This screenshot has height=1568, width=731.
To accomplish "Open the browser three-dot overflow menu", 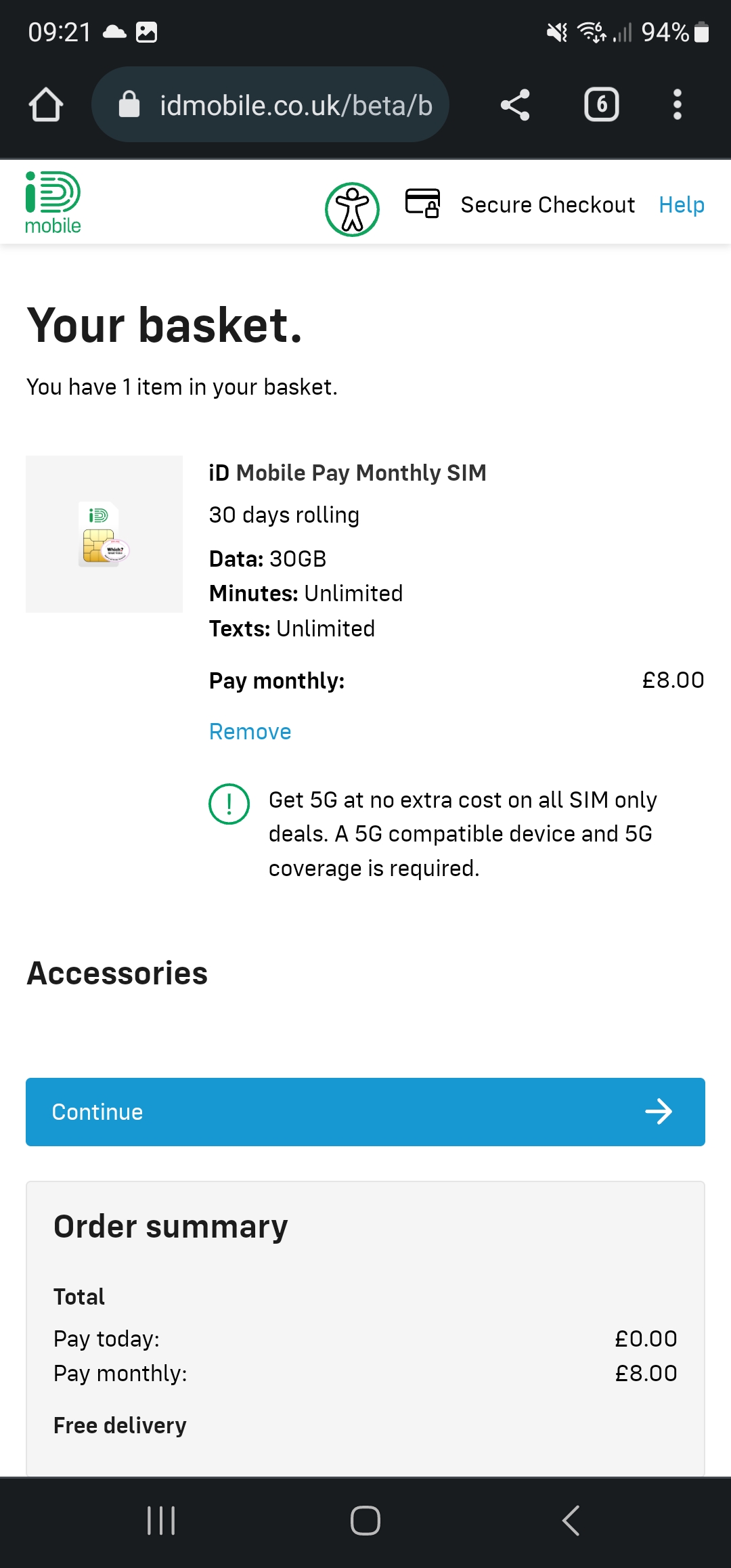I will coord(677,105).
